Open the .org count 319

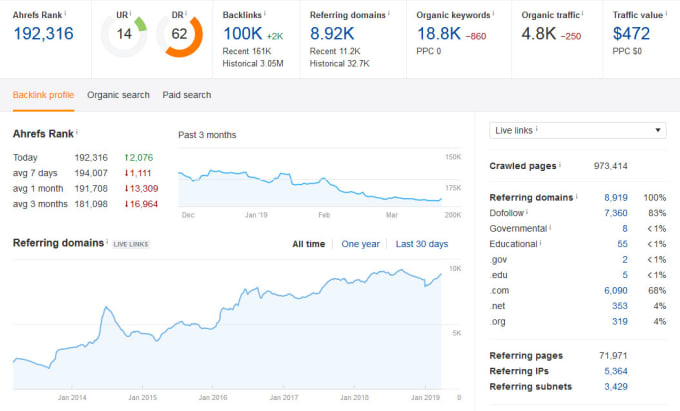(620, 322)
